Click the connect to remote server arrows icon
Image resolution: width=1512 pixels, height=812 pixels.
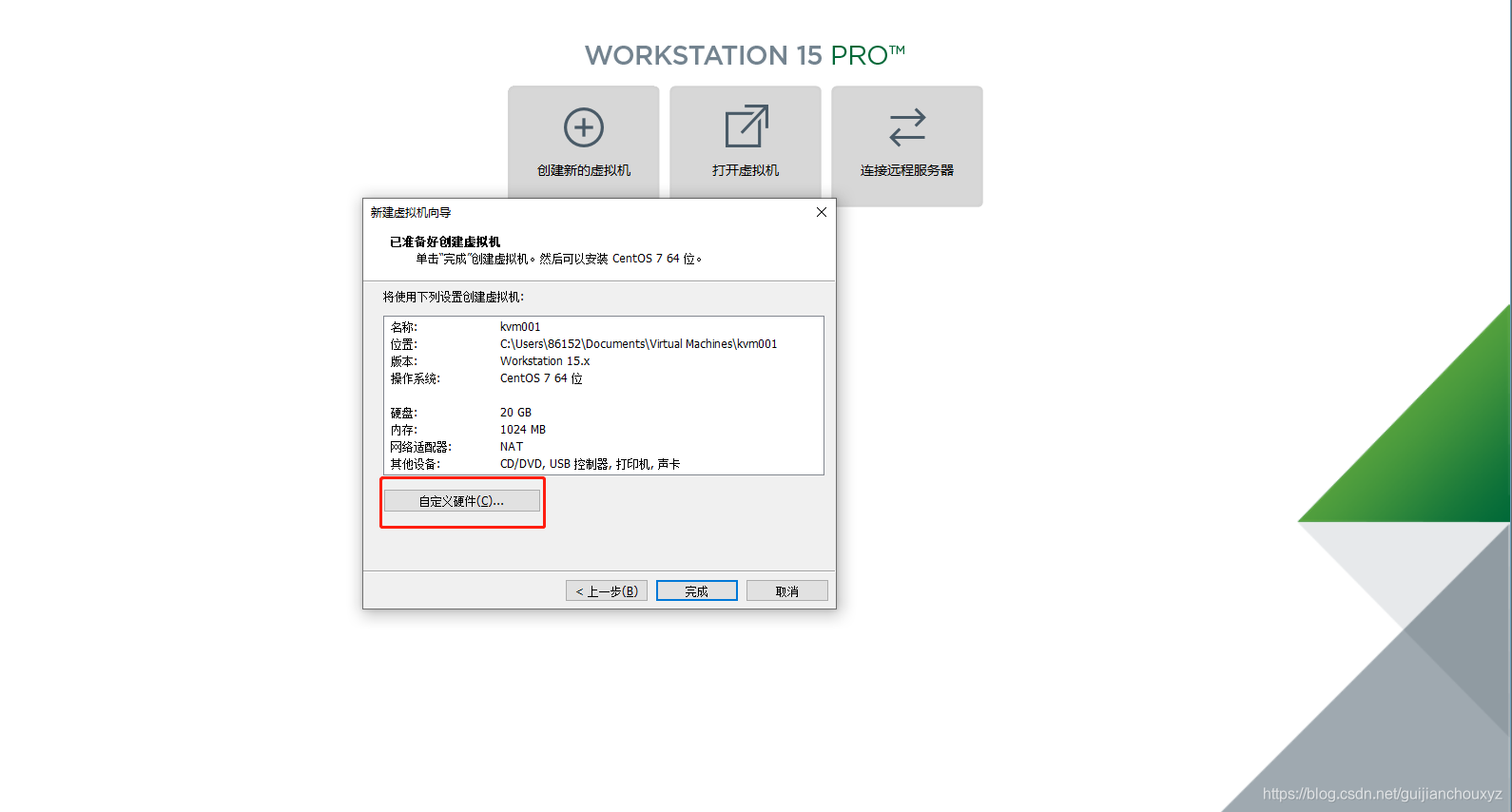pyautogui.click(x=907, y=127)
